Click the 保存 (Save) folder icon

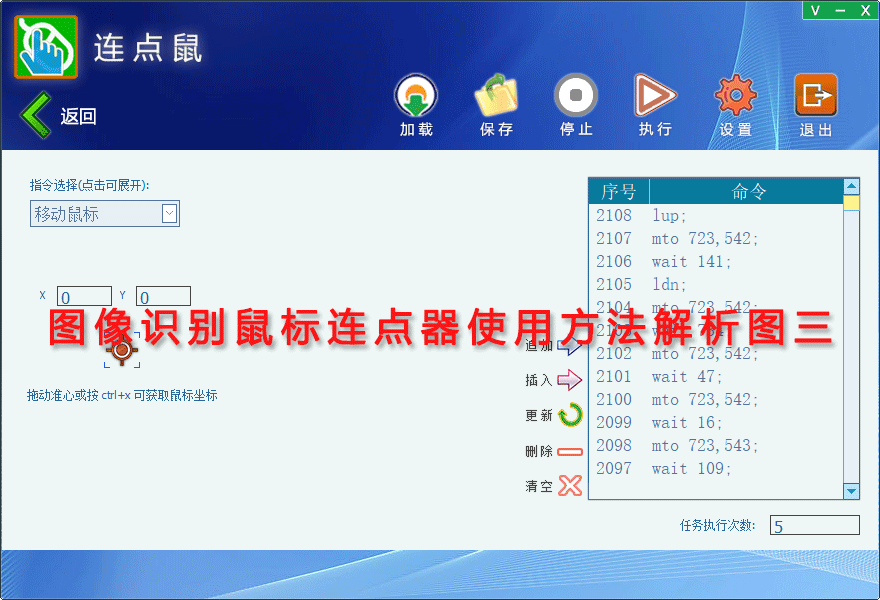click(496, 97)
